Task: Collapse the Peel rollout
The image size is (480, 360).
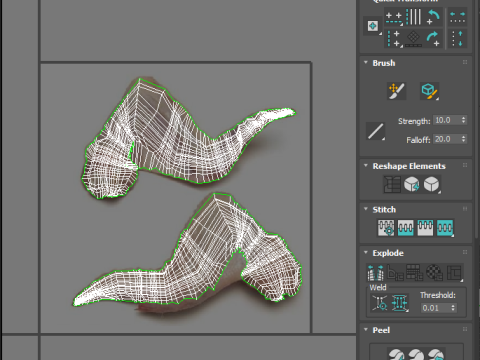Action: click(x=366, y=330)
